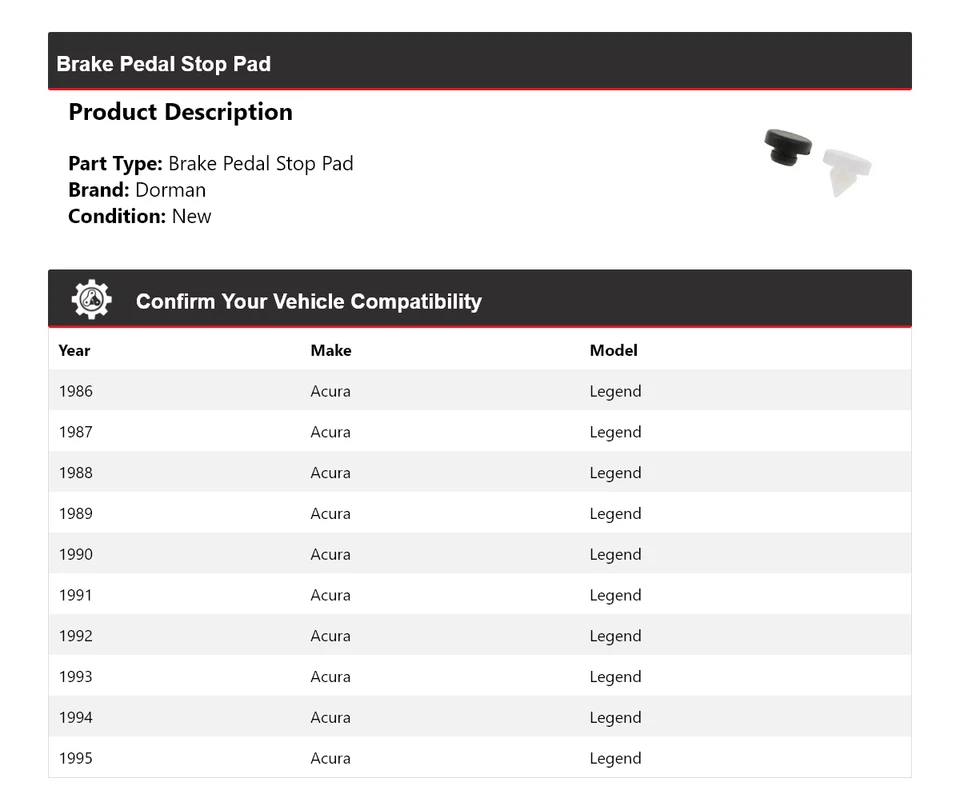Click the Year column header
The image size is (960, 810).
(74, 350)
